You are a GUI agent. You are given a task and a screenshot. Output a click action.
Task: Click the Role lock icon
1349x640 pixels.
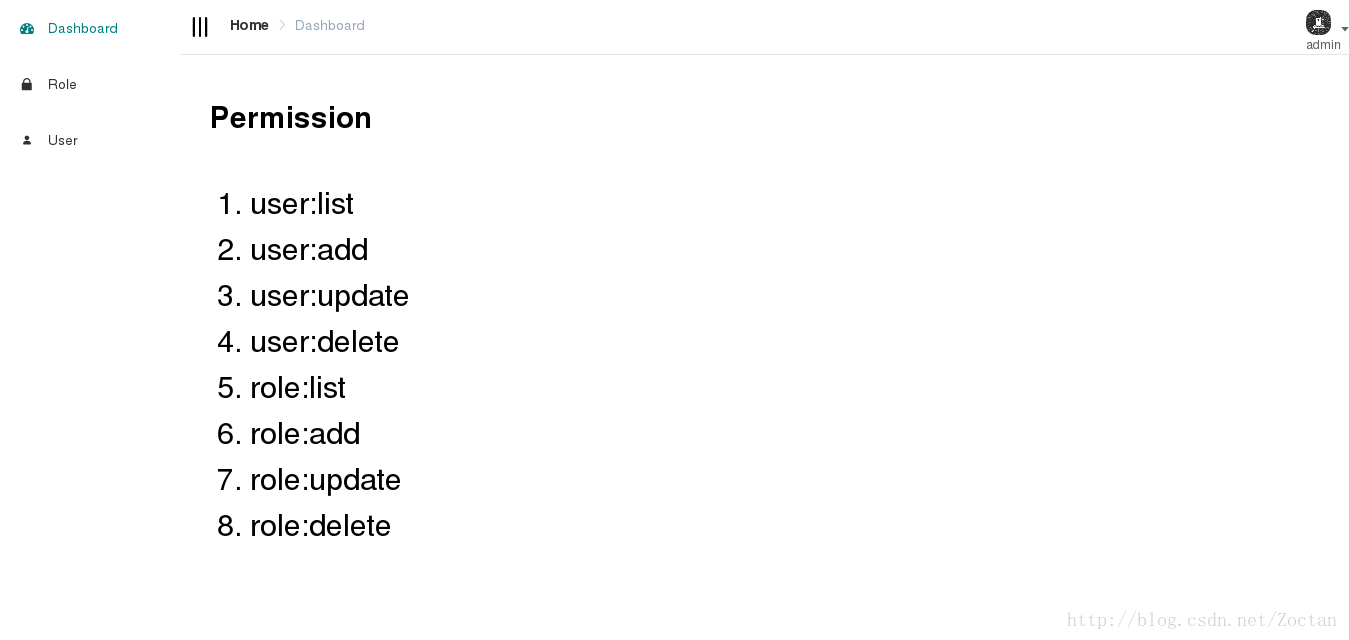point(27,85)
